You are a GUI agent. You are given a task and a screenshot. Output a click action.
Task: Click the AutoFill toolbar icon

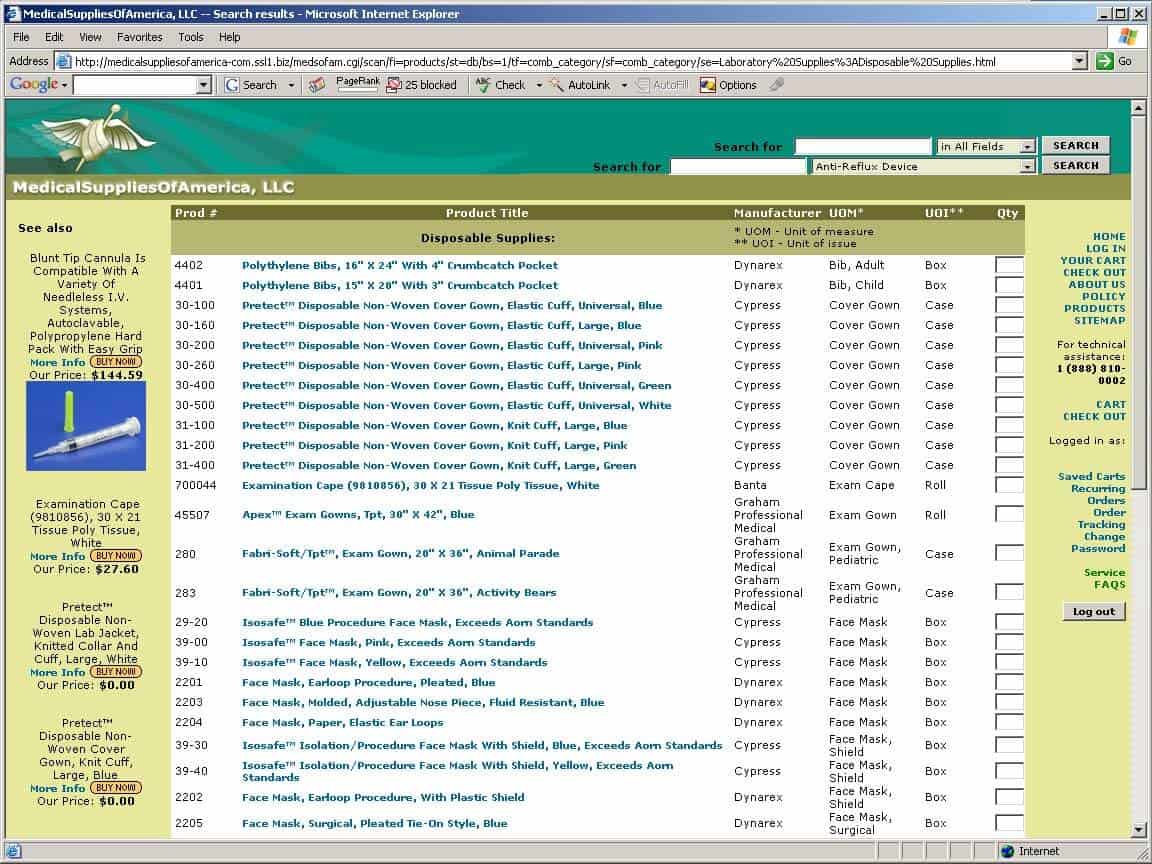click(x=642, y=85)
